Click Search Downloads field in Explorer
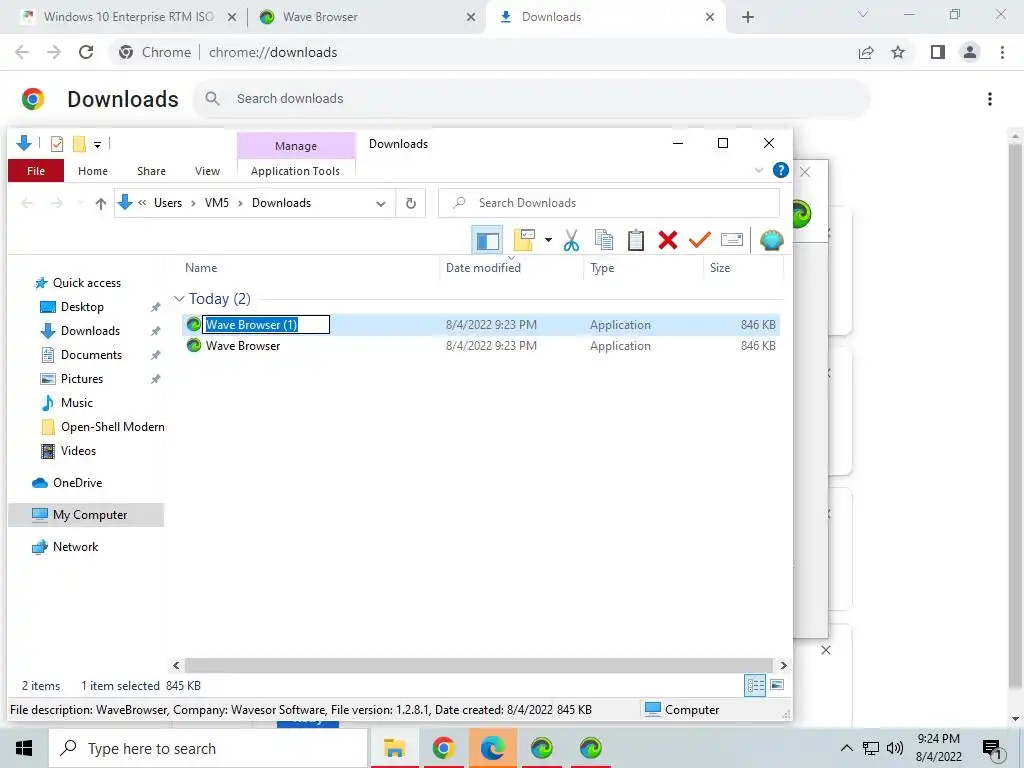Image resolution: width=1024 pixels, height=768 pixels. point(609,203)
